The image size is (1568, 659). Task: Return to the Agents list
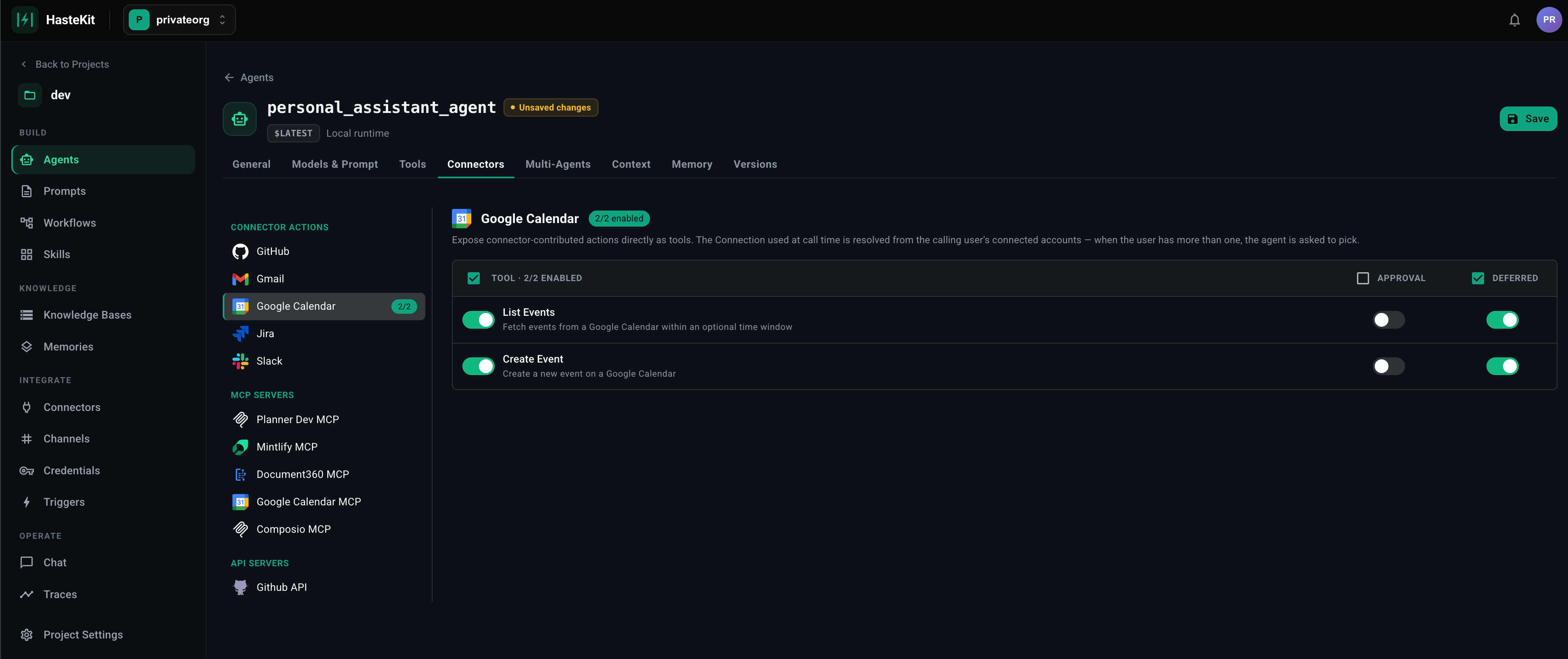(249, 77)
